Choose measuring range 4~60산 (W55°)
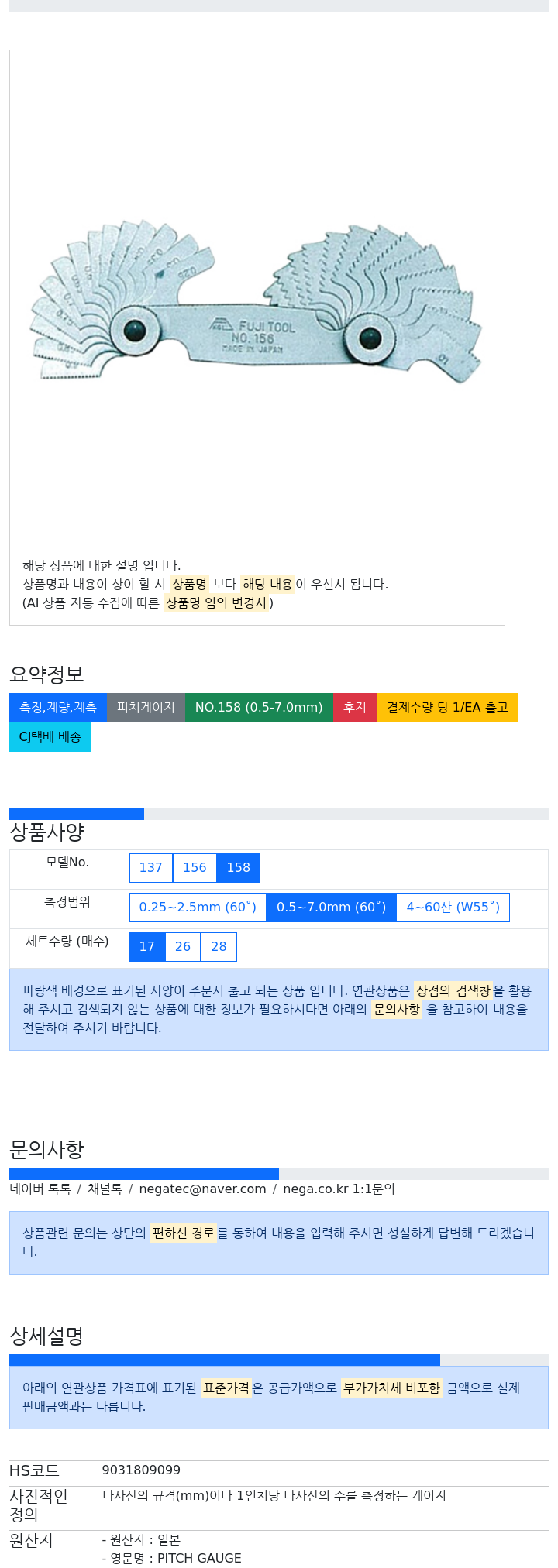The image size is (558, 1568). (x=453, y=908)
